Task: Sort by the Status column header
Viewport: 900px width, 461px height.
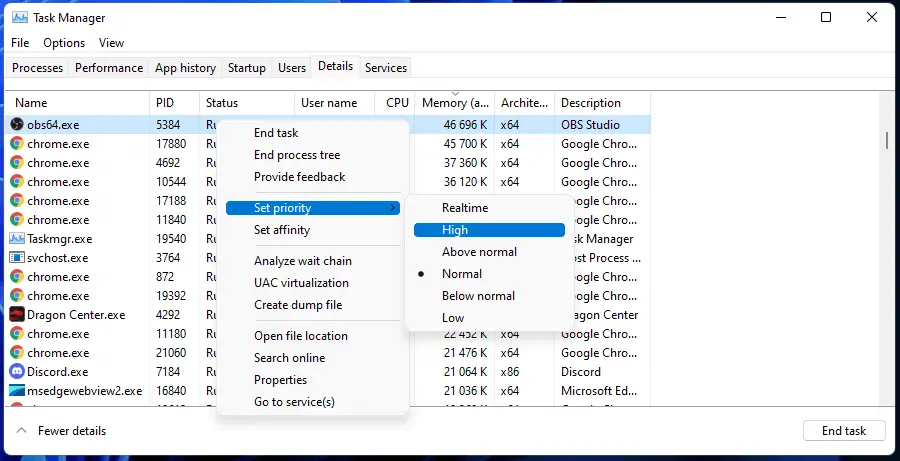Action: pos(247,103)
